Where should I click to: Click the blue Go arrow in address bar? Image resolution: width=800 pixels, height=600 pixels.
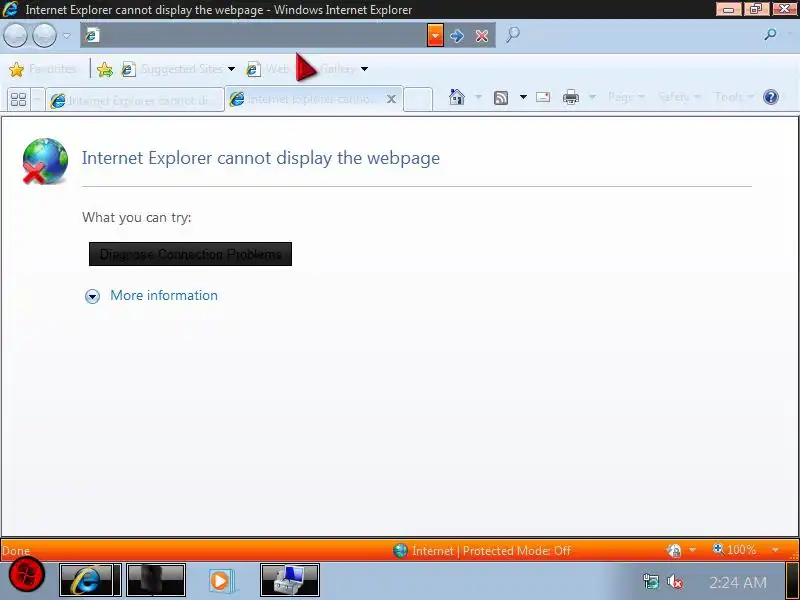457,36
